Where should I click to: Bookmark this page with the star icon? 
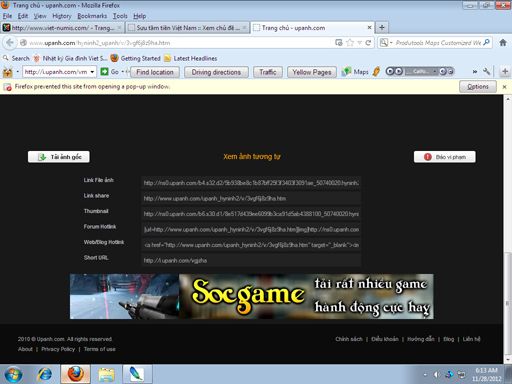tap(350, 43)
